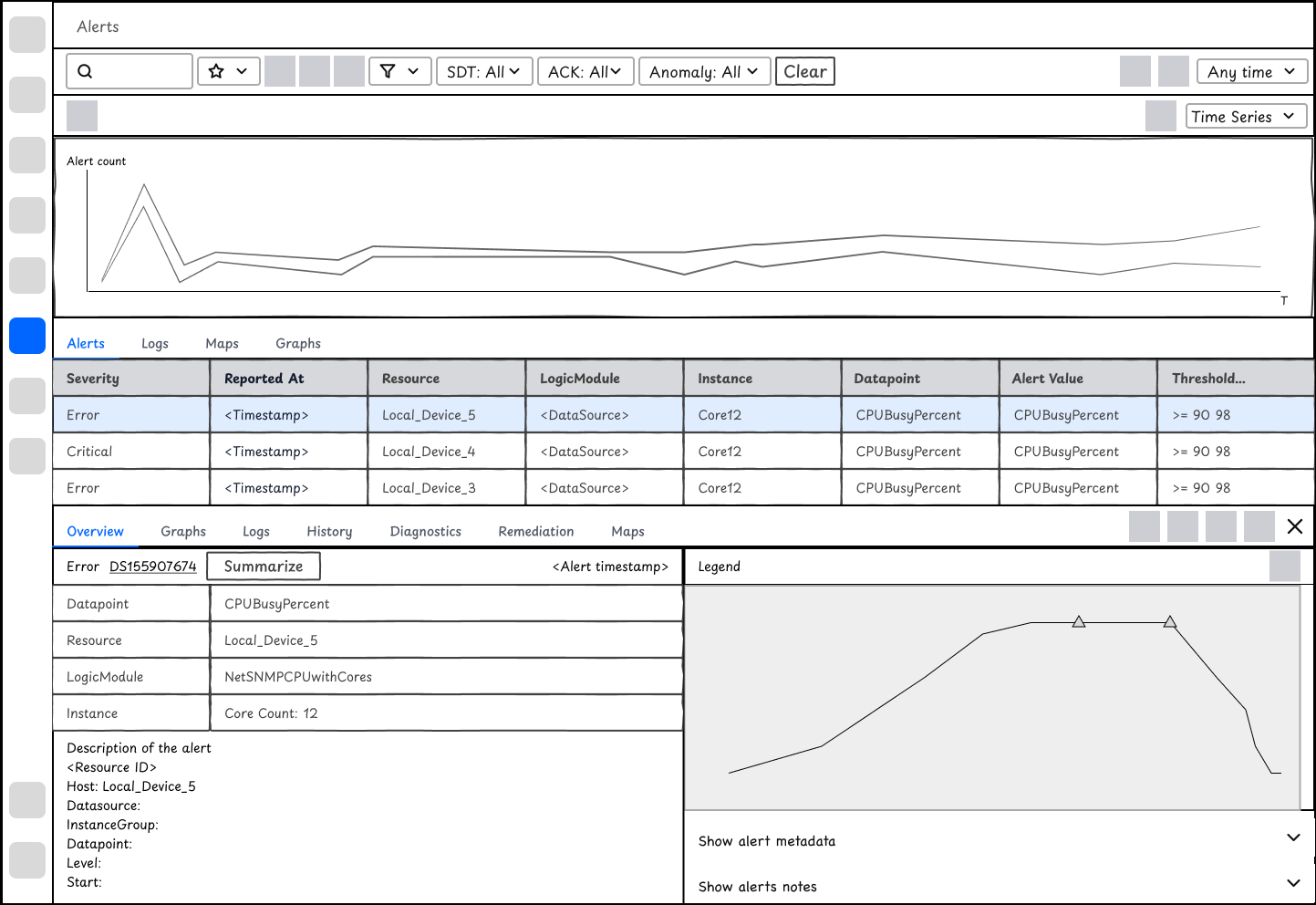Image resolution: width=1316 pixels, height=905 pixels.
Task: Click the Core Count: 12 value
Action: (x=271, y=713)
